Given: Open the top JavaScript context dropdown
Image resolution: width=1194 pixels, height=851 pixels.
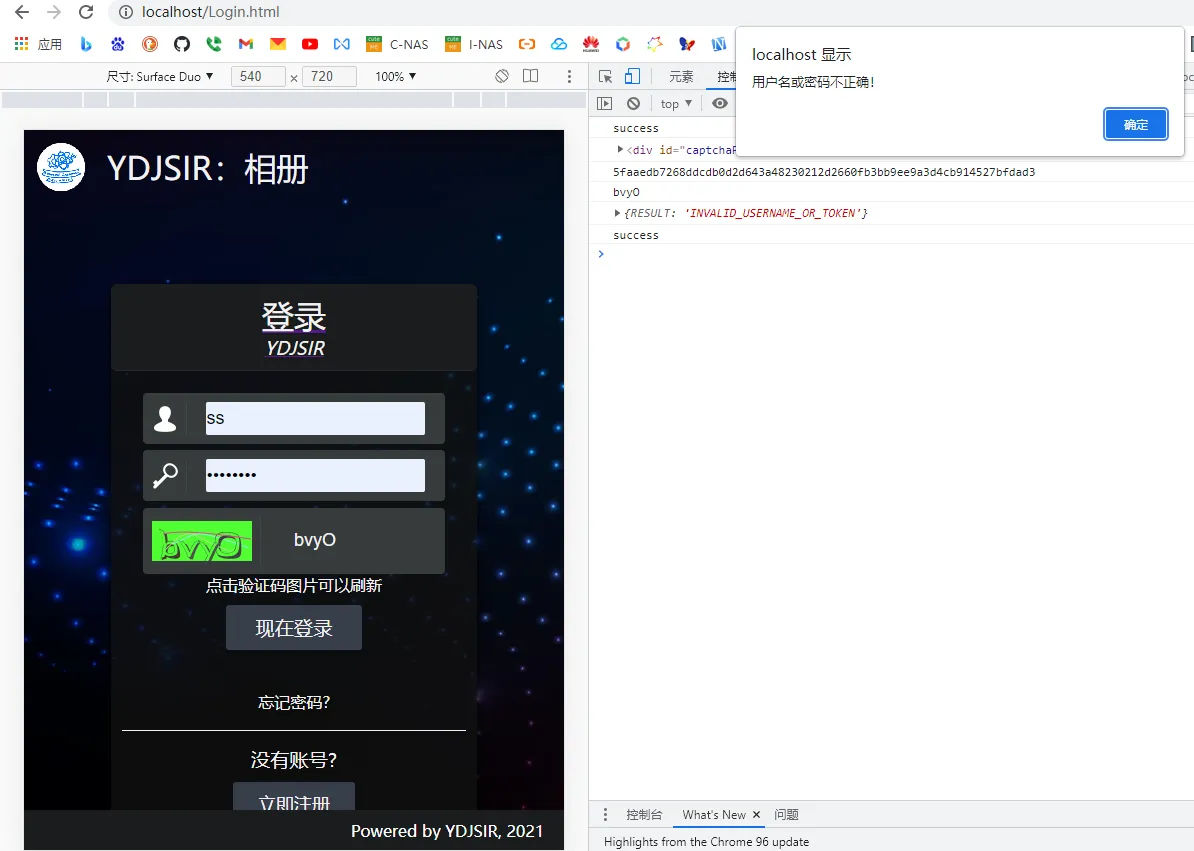Looking at the screenshot, I should [676, 103].
